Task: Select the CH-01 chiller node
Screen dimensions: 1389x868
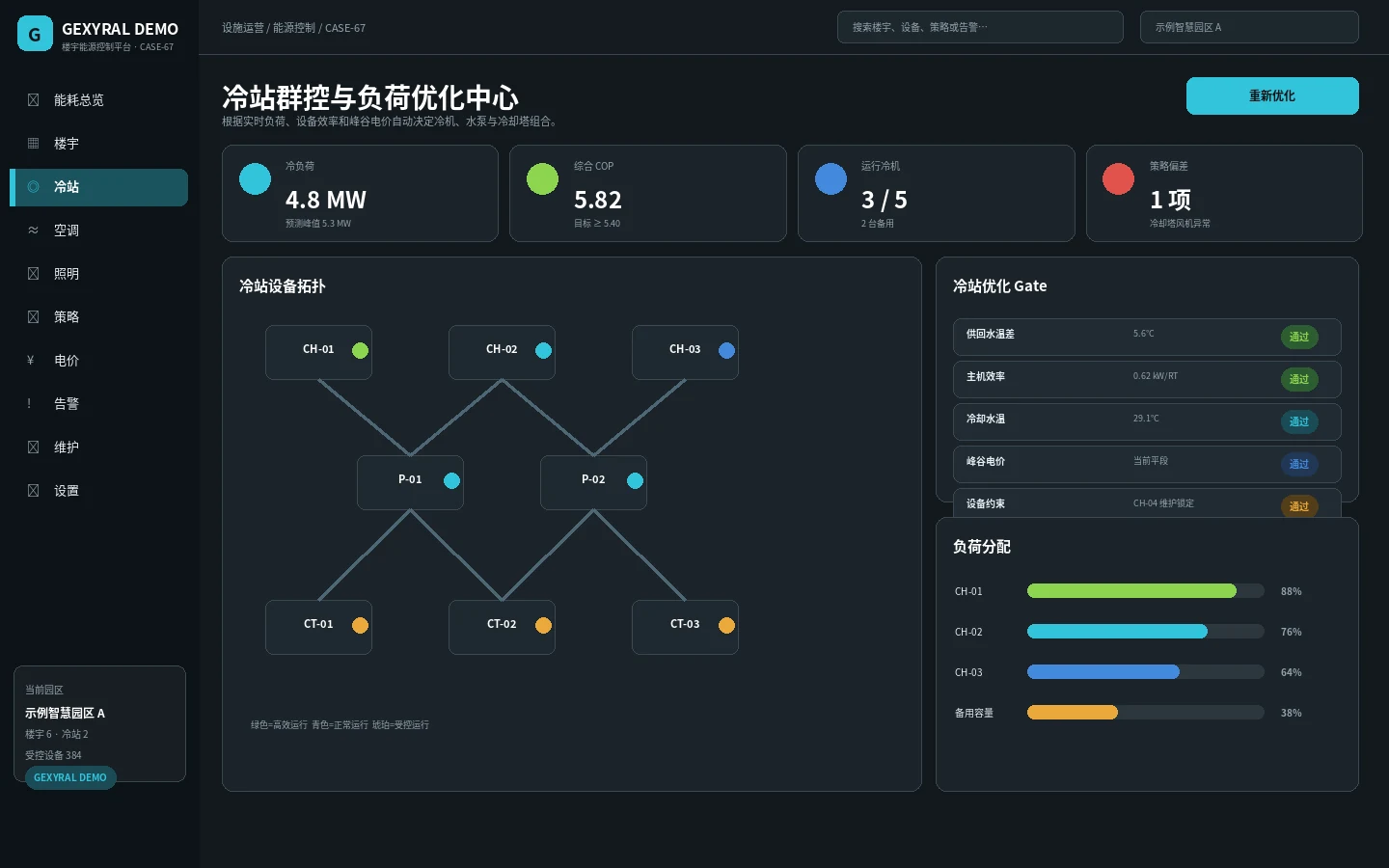Action: (x=318, y=352)
